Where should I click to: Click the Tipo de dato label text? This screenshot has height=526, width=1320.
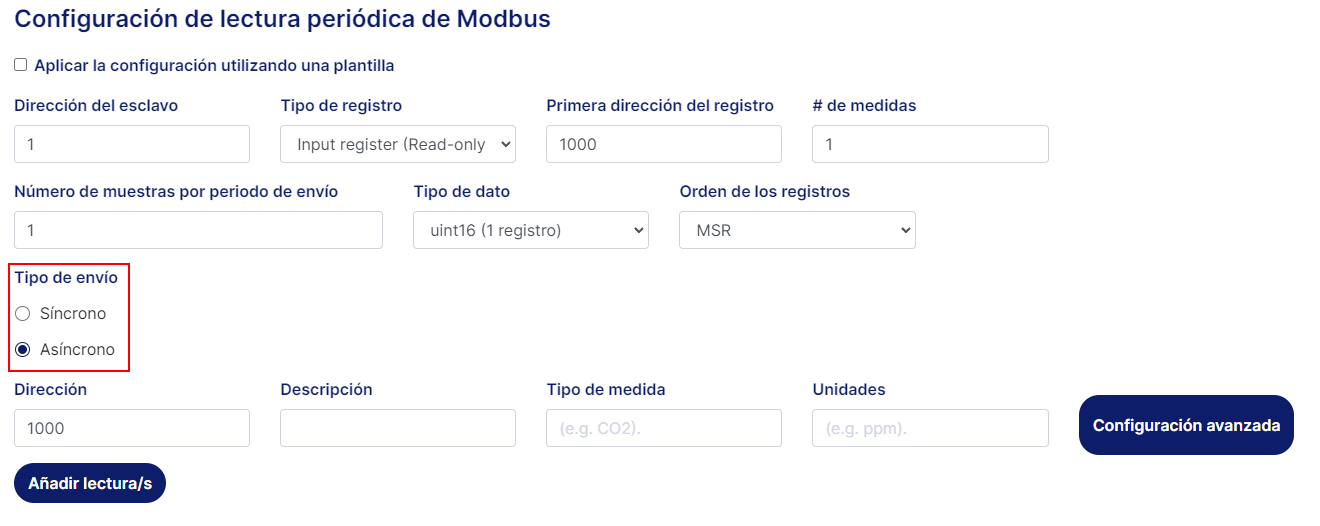click(461, 191)
